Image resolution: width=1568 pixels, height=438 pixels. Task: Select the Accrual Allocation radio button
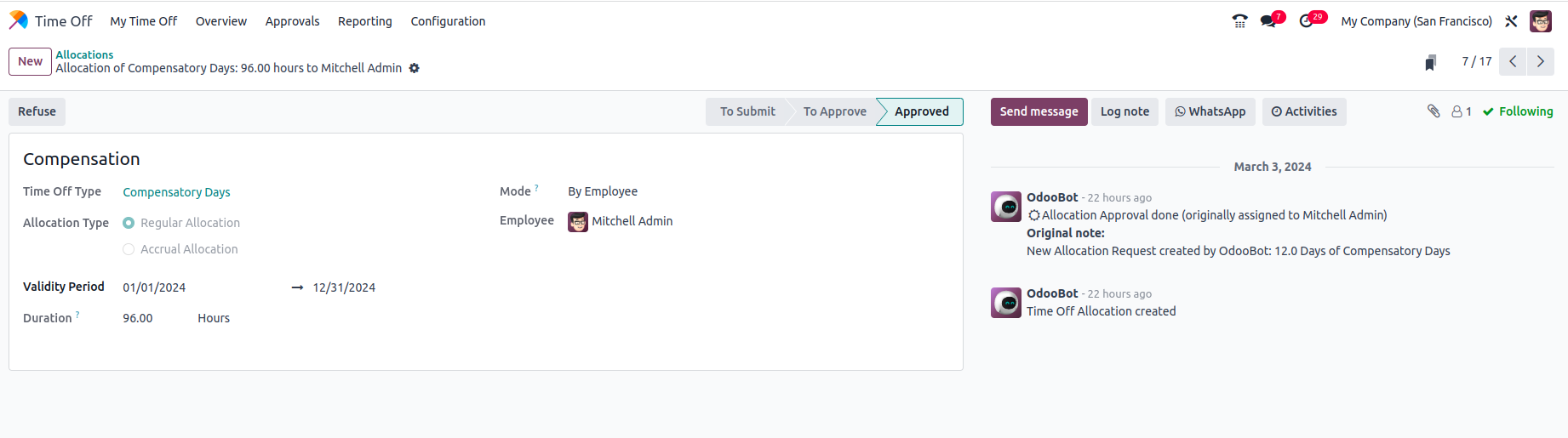click(x=129, y=249)
